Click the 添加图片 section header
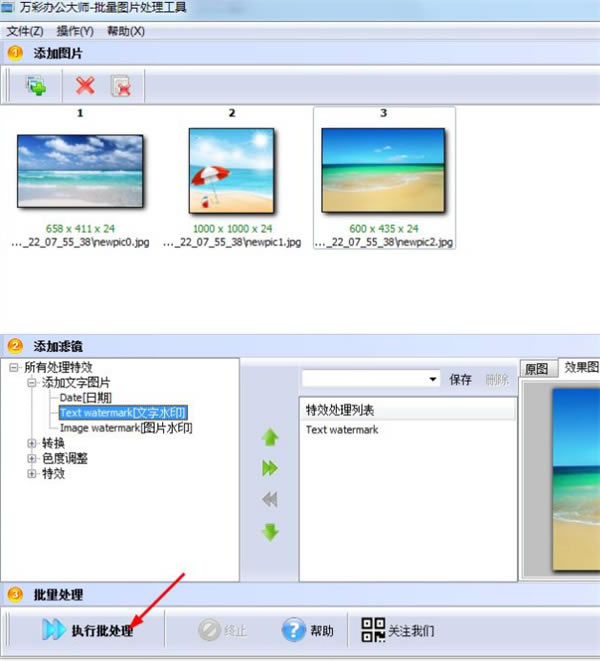The height and width of the screenshot is (661, 600). pos(58,54)
